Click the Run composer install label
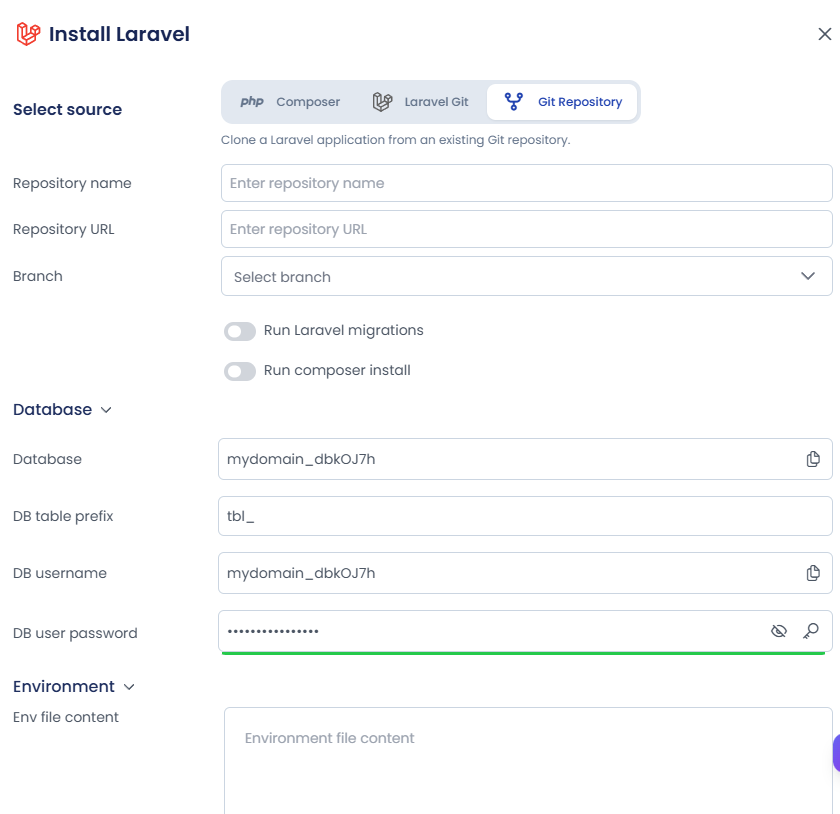The width and height of the screenshot is (840, 814). [337, 371]
